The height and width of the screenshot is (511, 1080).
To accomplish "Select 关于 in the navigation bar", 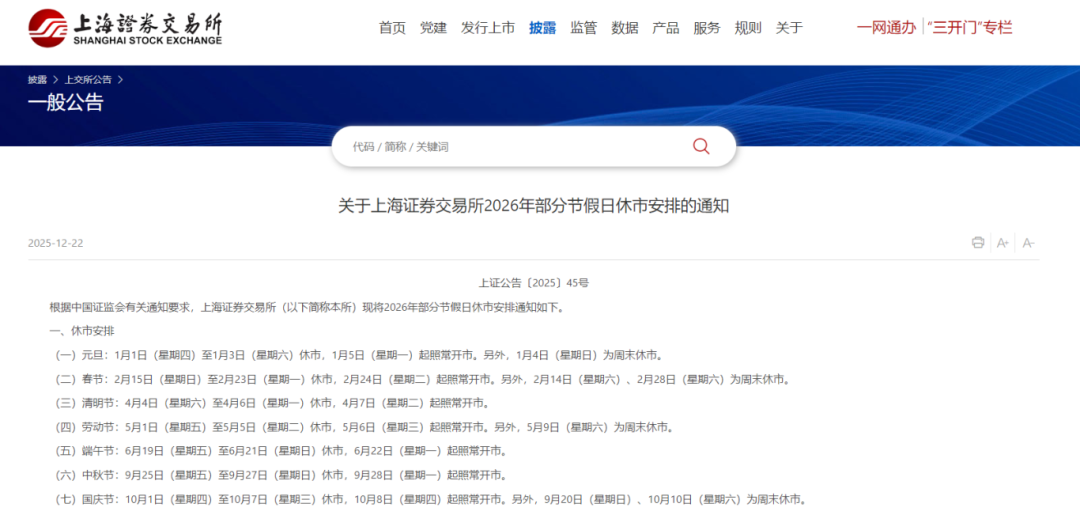I will [788, 28].
